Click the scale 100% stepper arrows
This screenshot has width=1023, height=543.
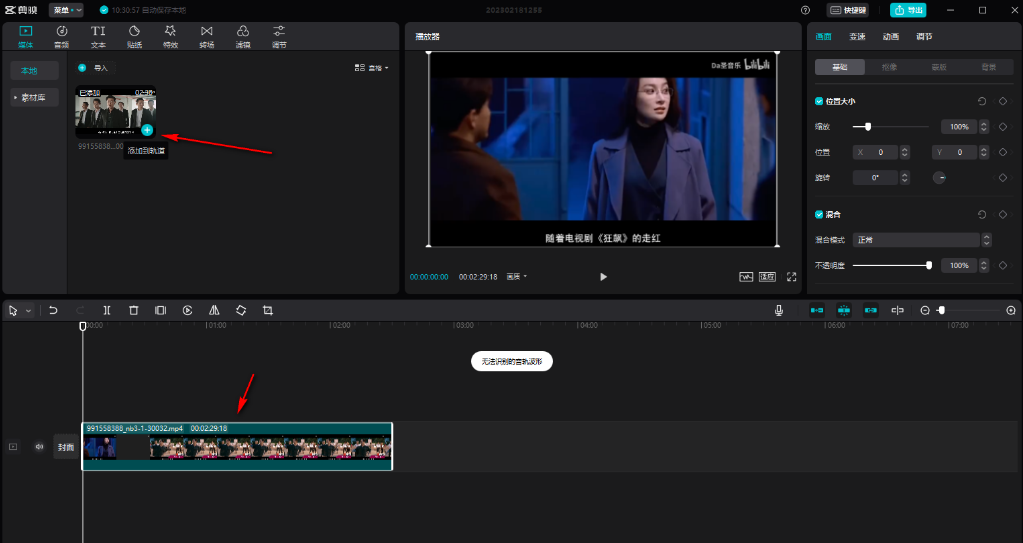[x=984, y=127]
